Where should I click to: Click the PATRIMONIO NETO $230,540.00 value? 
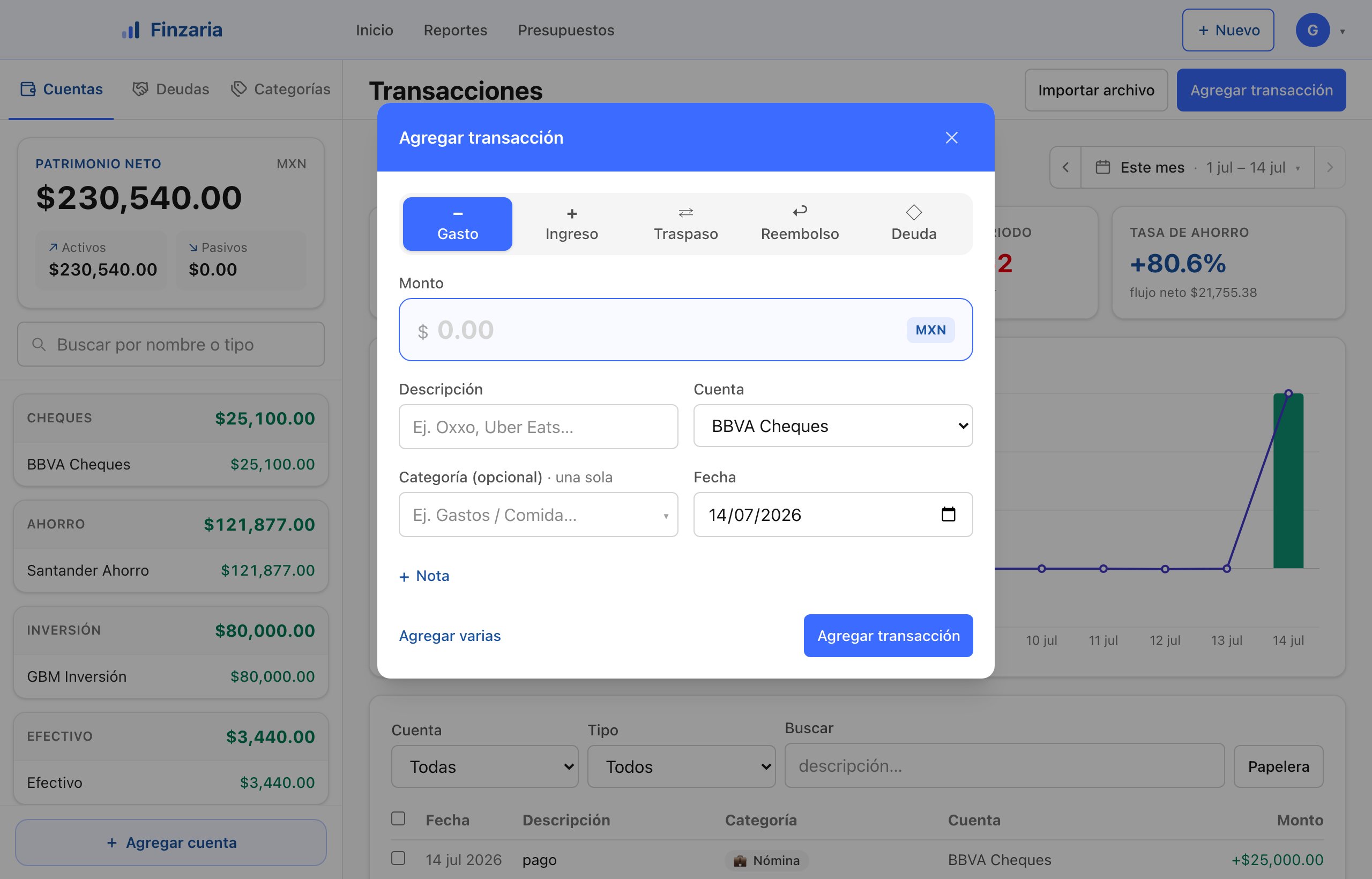[x=139, y=197]
